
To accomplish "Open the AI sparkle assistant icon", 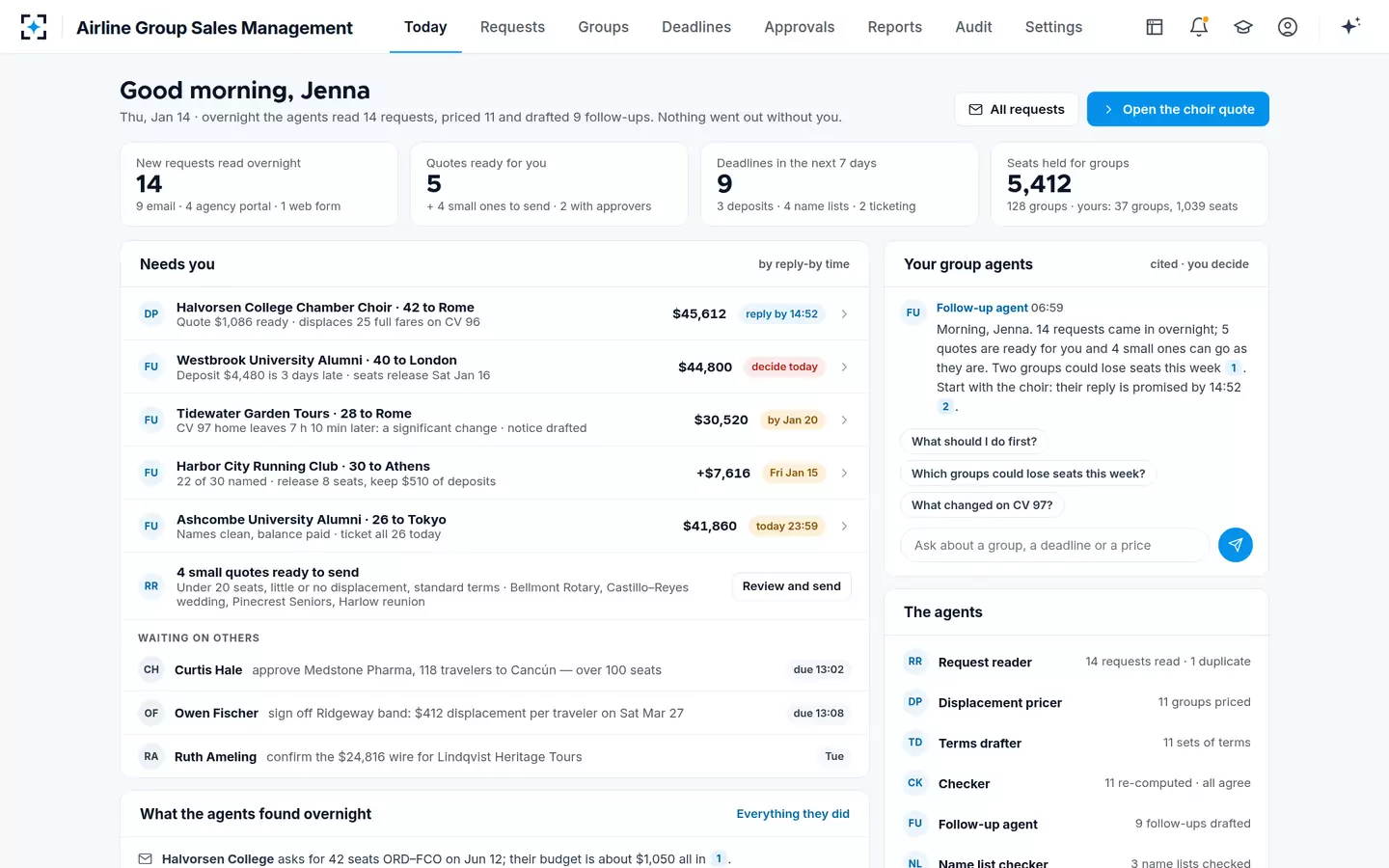I will [x=1350, y=26].
